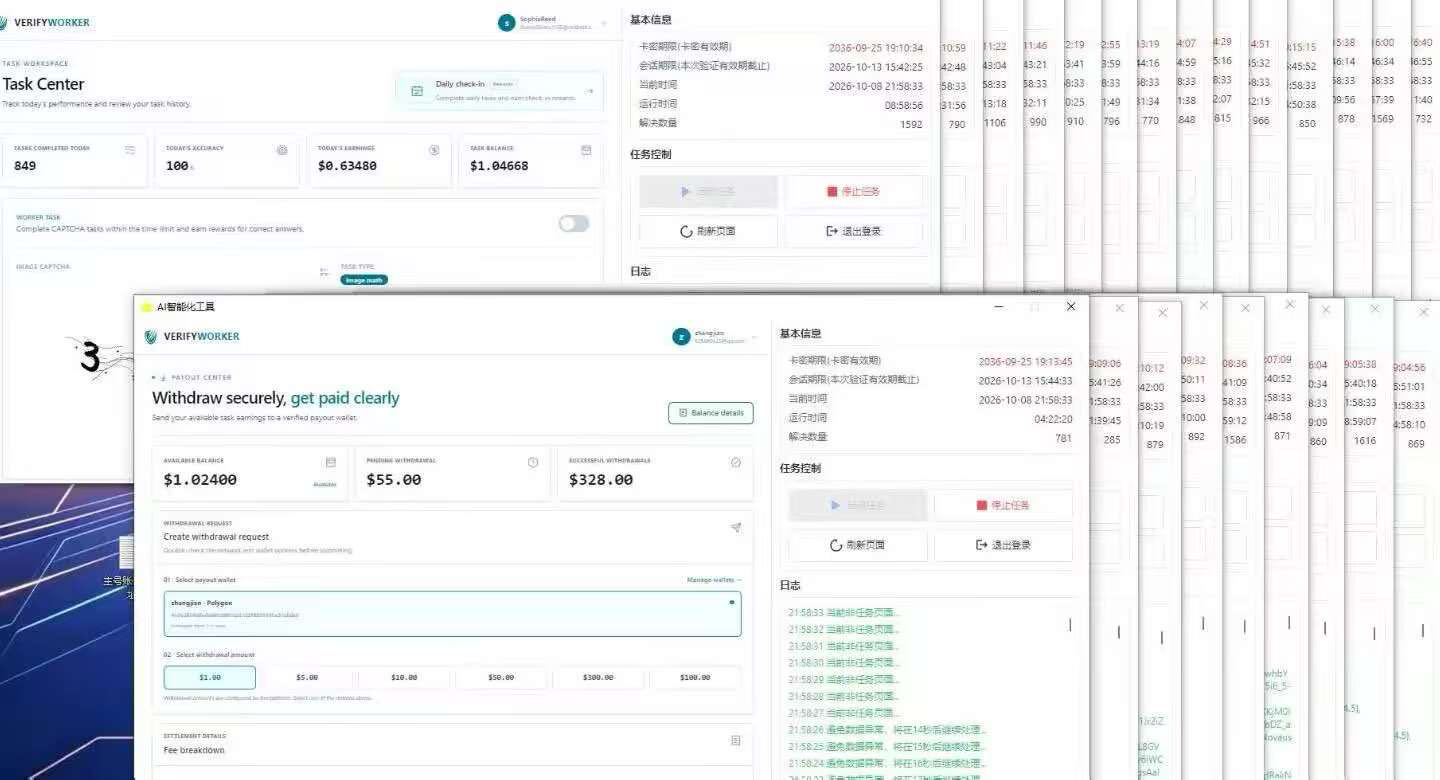The image size is (1440, 780).
Task: Click 刷新页面 in the back Task Center window
Action: click(708, 231)
